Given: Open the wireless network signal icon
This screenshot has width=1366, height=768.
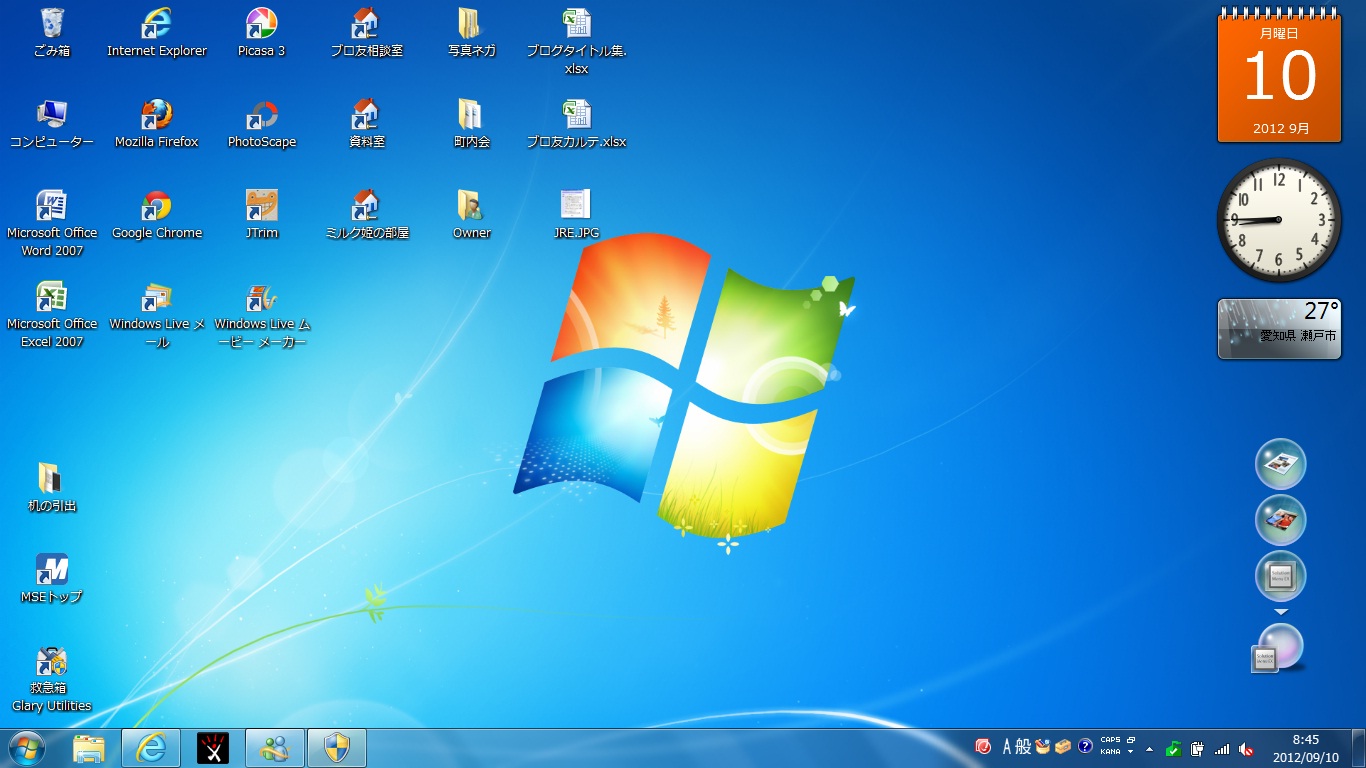Looking at the screenshot, I should [x=1222, y=748].
